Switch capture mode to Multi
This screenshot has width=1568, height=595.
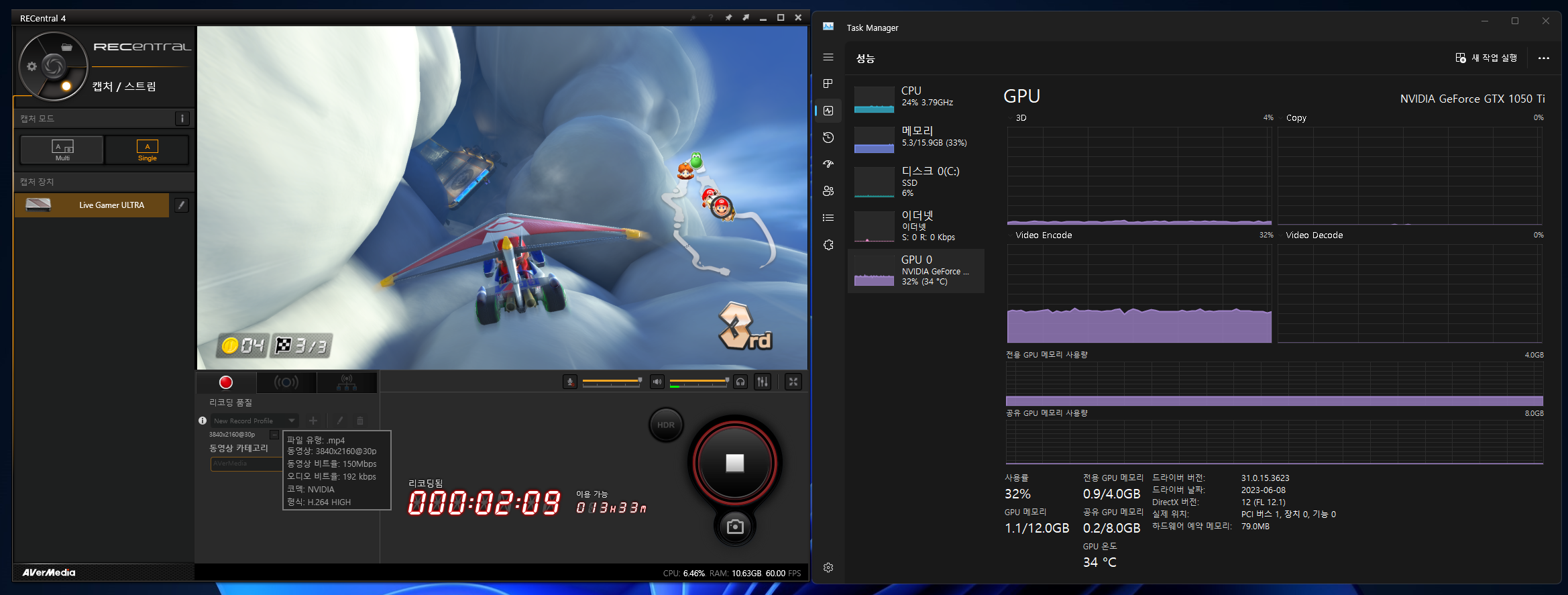click(62, 150)
